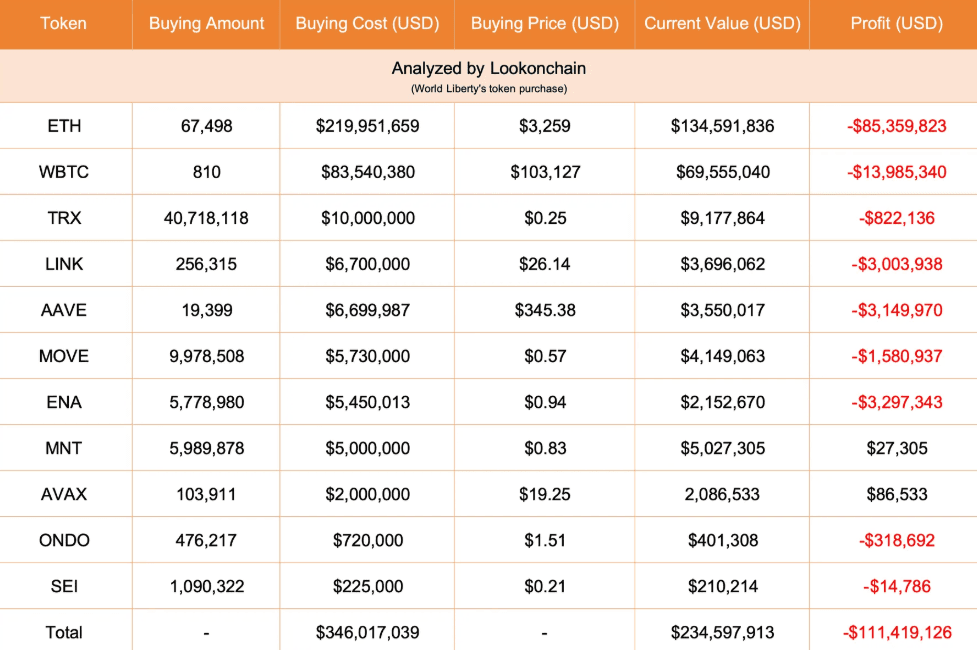This screenshot has height=650, width=977.
Task: Click the ONDO token cell
Action: pyautogui.click(x=64, y=540)
